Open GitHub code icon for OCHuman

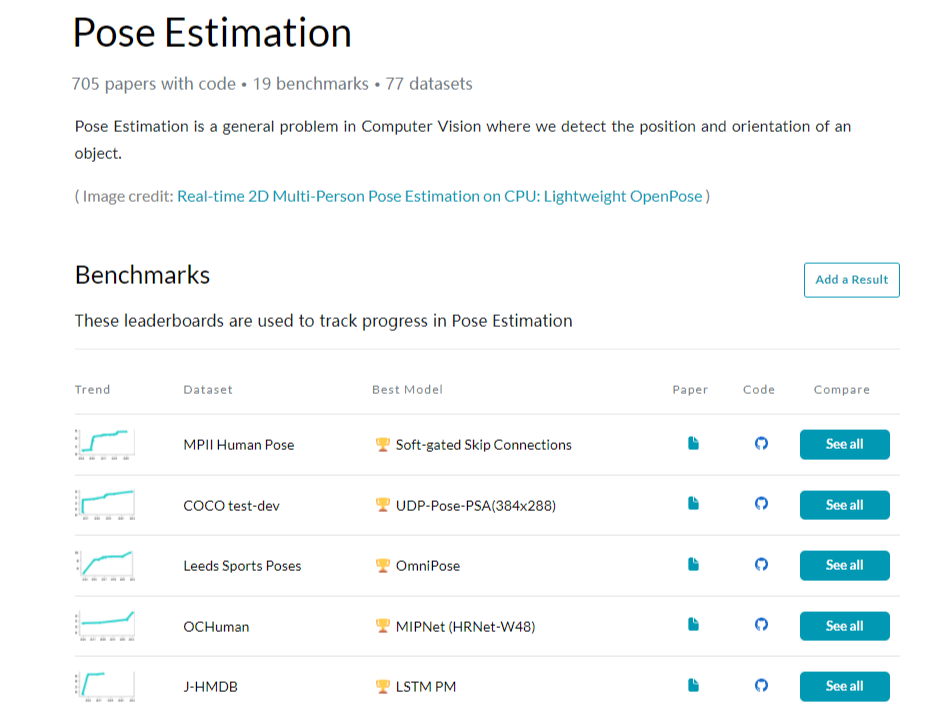point(761,625)
